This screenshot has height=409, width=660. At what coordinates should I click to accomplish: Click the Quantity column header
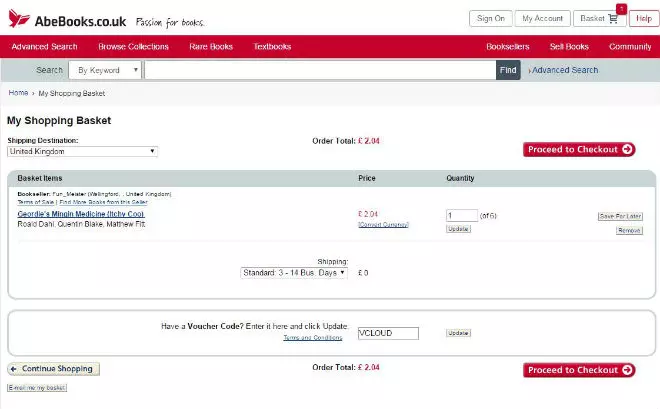(x=460, y=178)
